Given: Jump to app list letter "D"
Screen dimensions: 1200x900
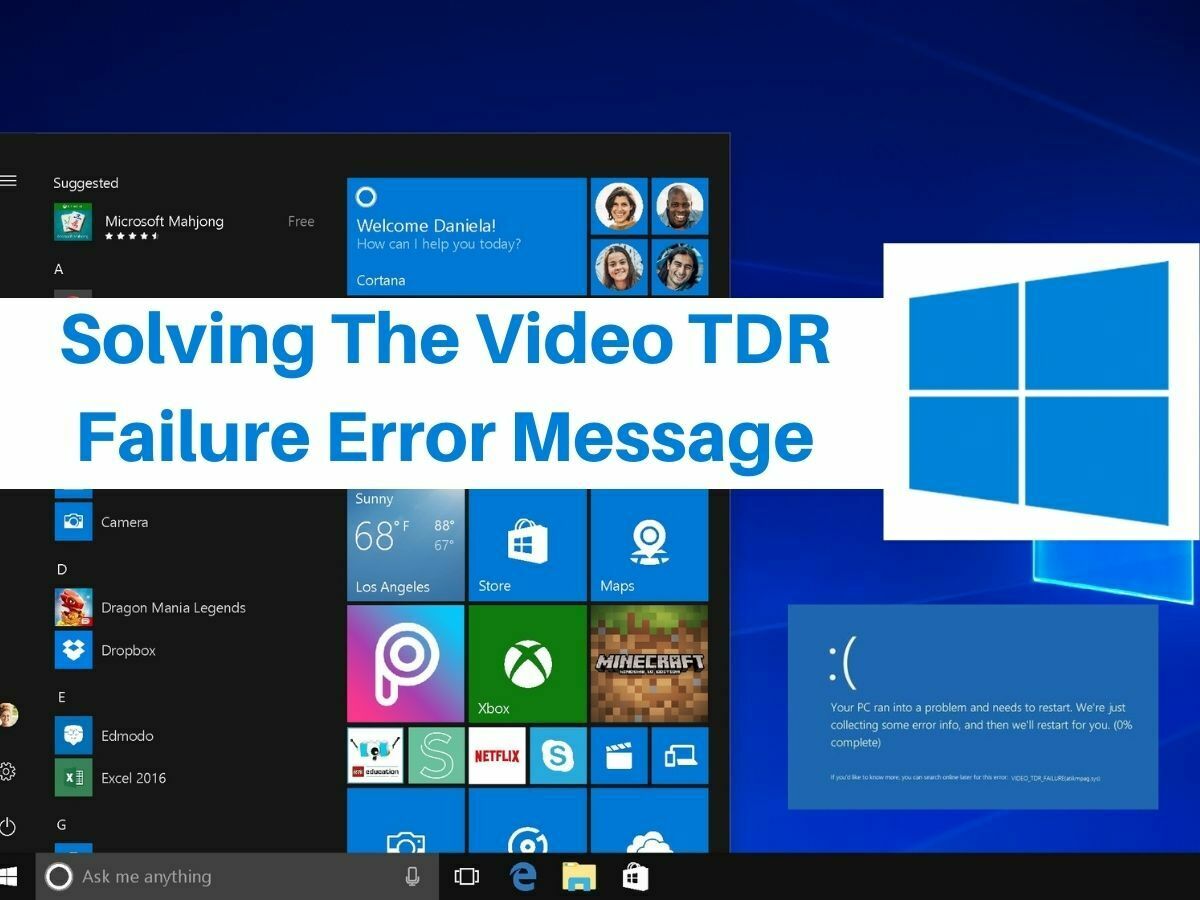Looking at the screenshot, I should tap(61, 569).
